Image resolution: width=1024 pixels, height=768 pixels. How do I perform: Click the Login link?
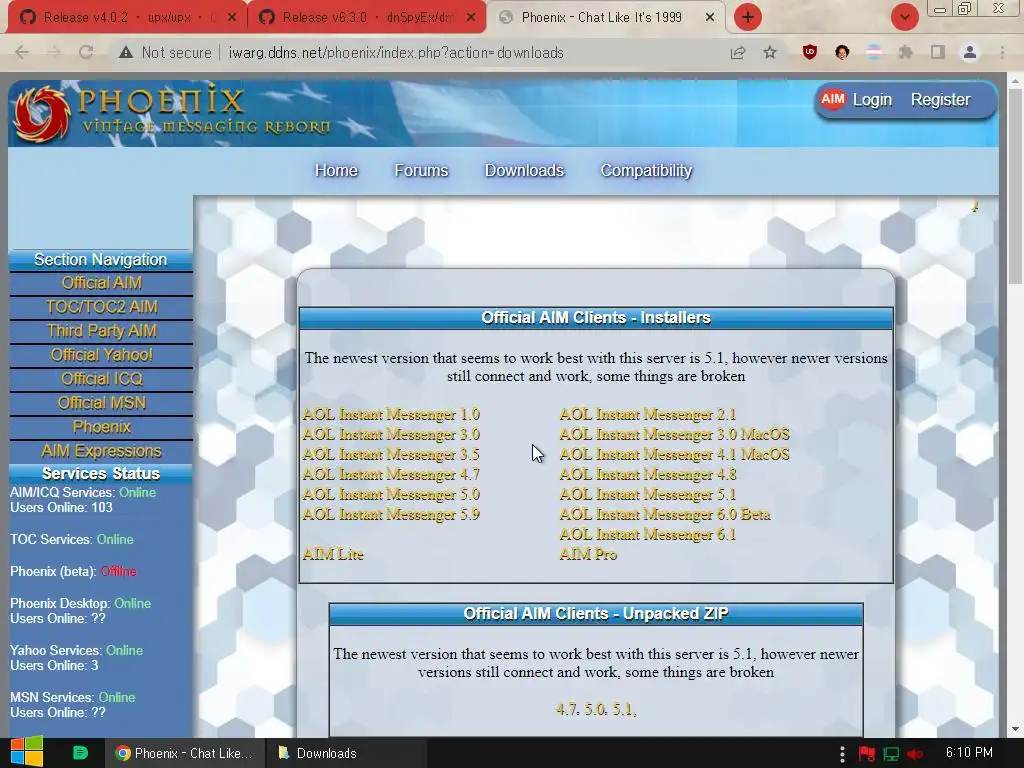click(872, 100)
